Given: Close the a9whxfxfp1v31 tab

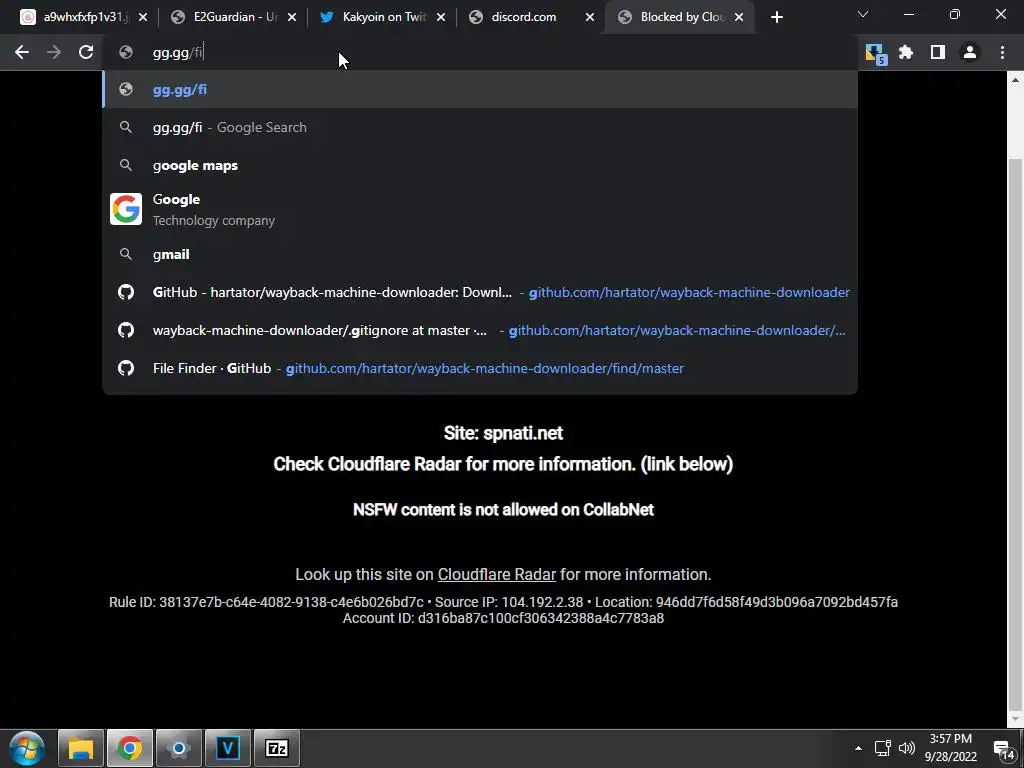Looking at the screenshot, I should 143,17.
